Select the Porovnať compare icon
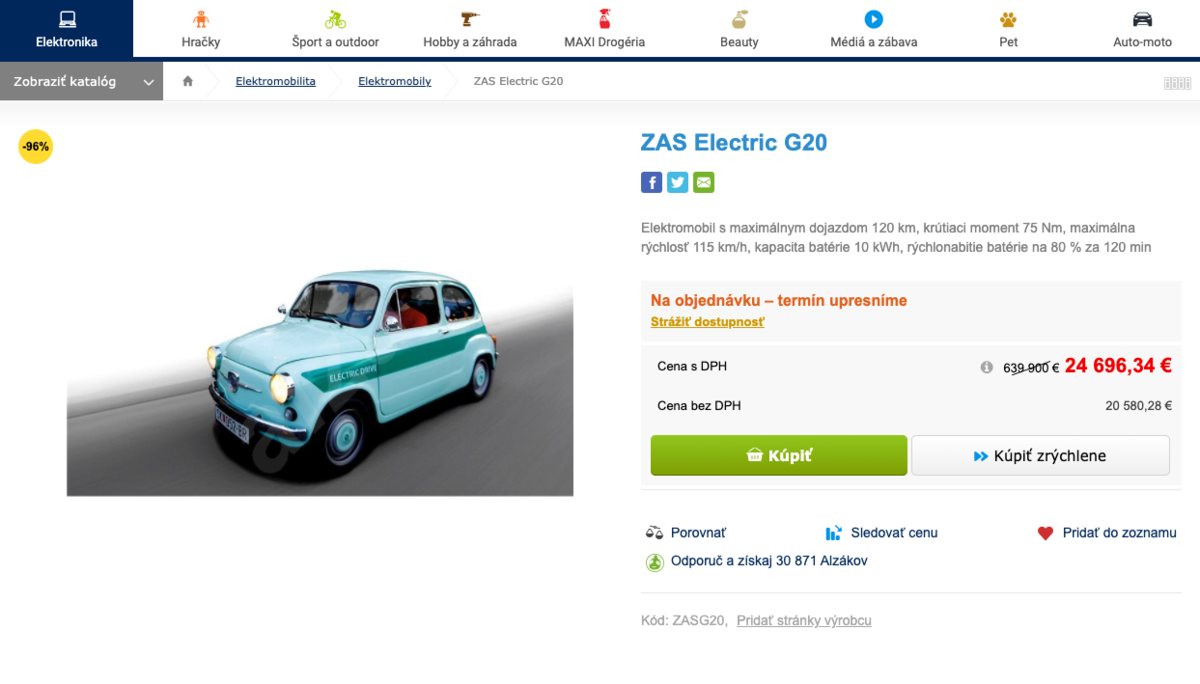This screenshot has height=684, width=1200. 656,532
